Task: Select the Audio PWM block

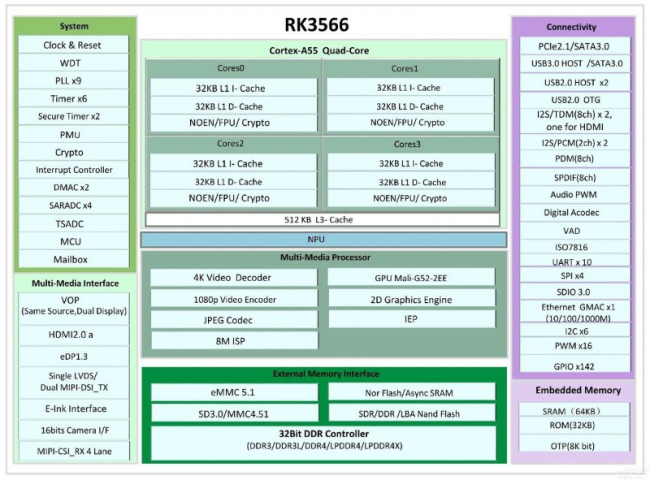Action: pyautogui.click(x=575, y=195)
